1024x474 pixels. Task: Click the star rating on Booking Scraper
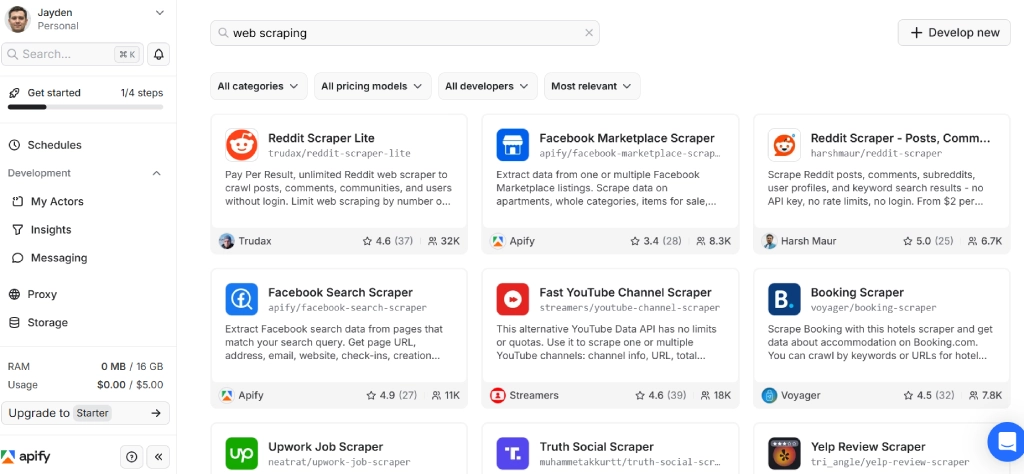[x=929, y=395]
